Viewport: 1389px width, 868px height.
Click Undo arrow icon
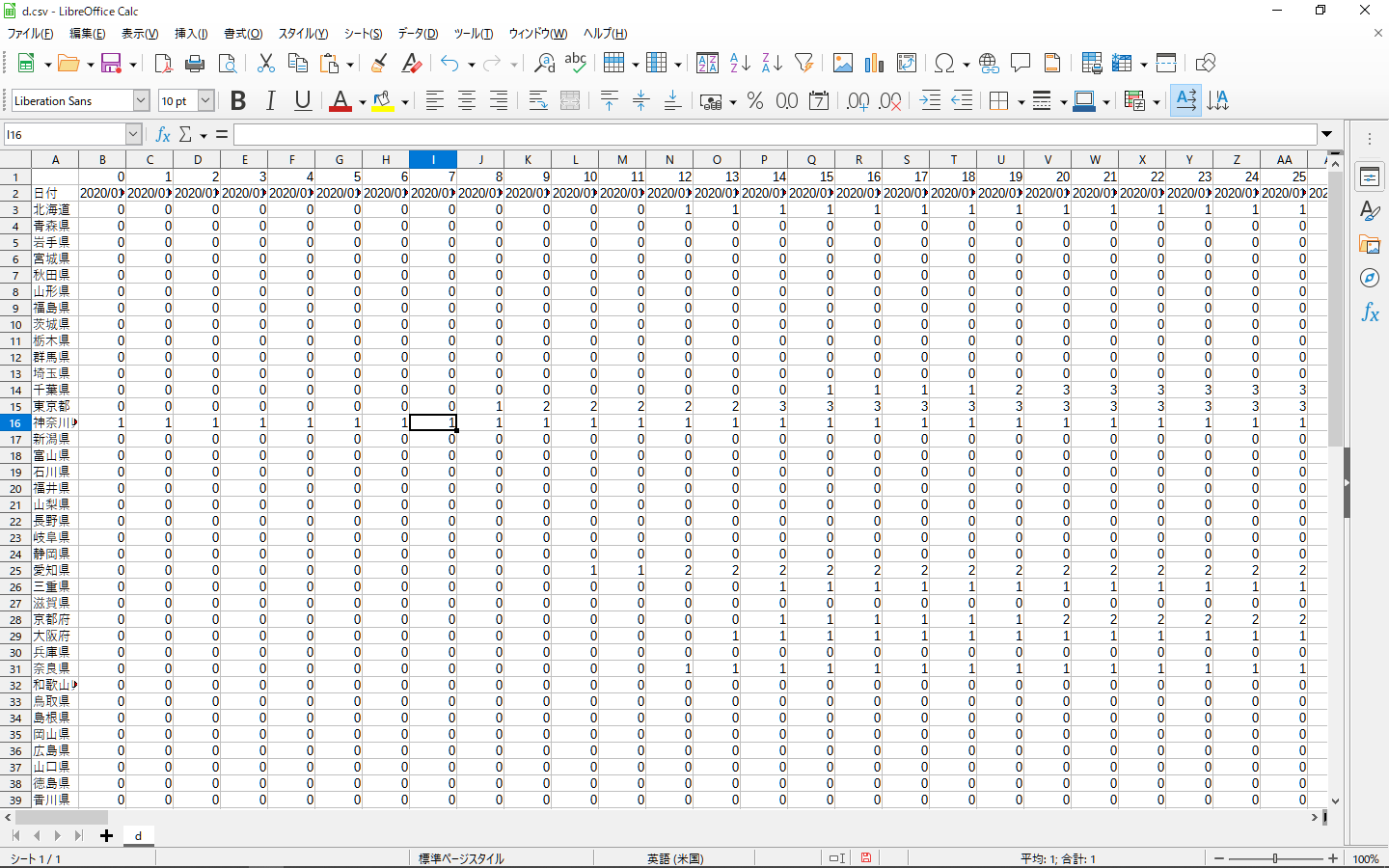click(449, 64)
